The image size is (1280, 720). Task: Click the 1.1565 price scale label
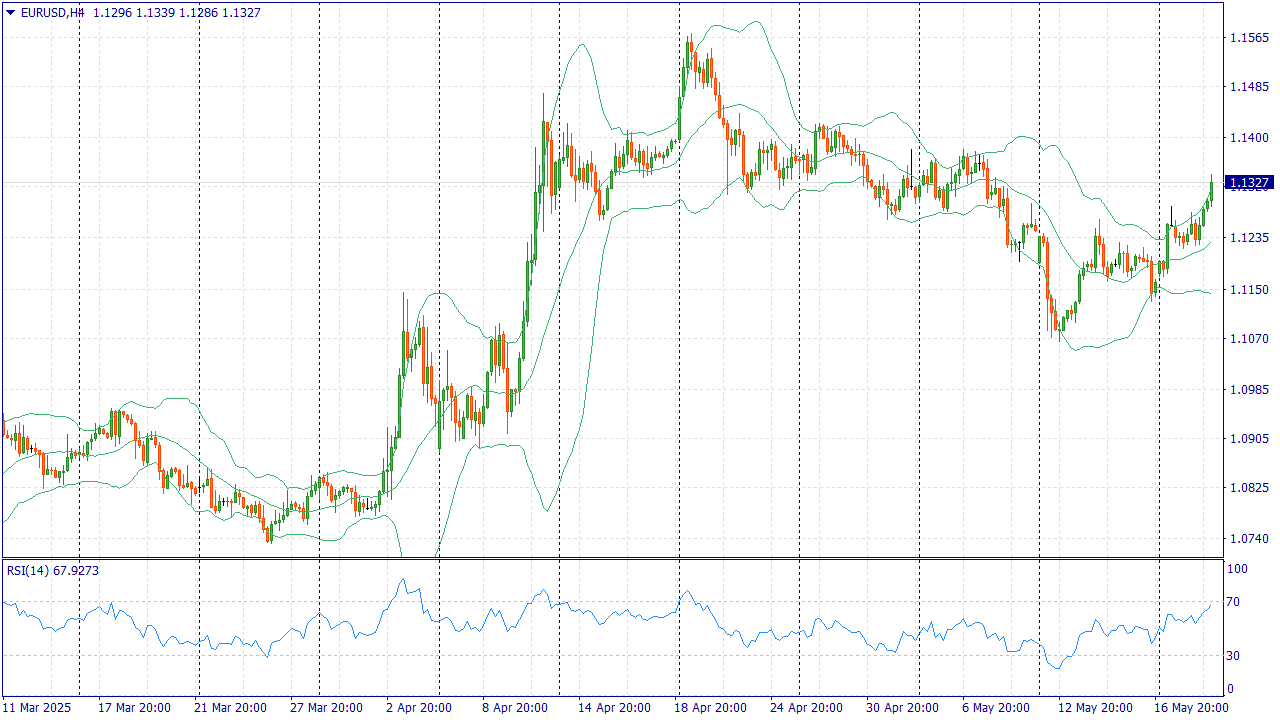click(x=1248, y=38)
